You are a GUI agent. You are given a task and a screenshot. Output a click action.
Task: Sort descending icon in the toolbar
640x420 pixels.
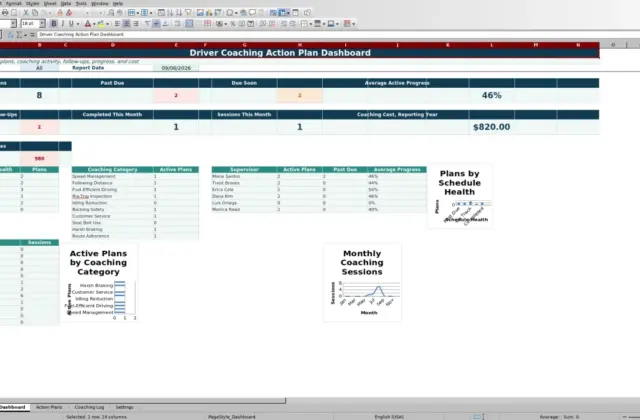pyautogui.click(x=179, y=13)
